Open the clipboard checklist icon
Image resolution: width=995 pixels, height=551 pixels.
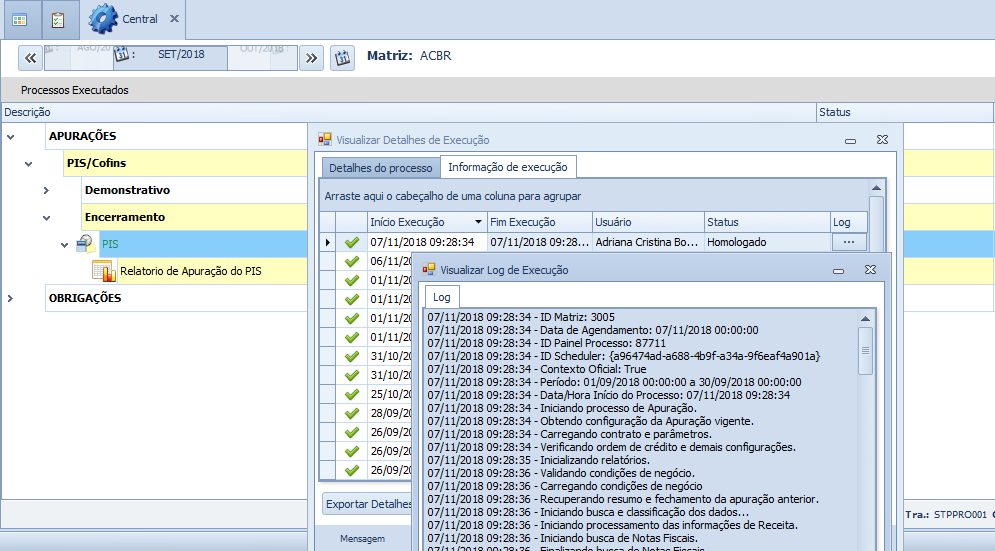(59, 19)
